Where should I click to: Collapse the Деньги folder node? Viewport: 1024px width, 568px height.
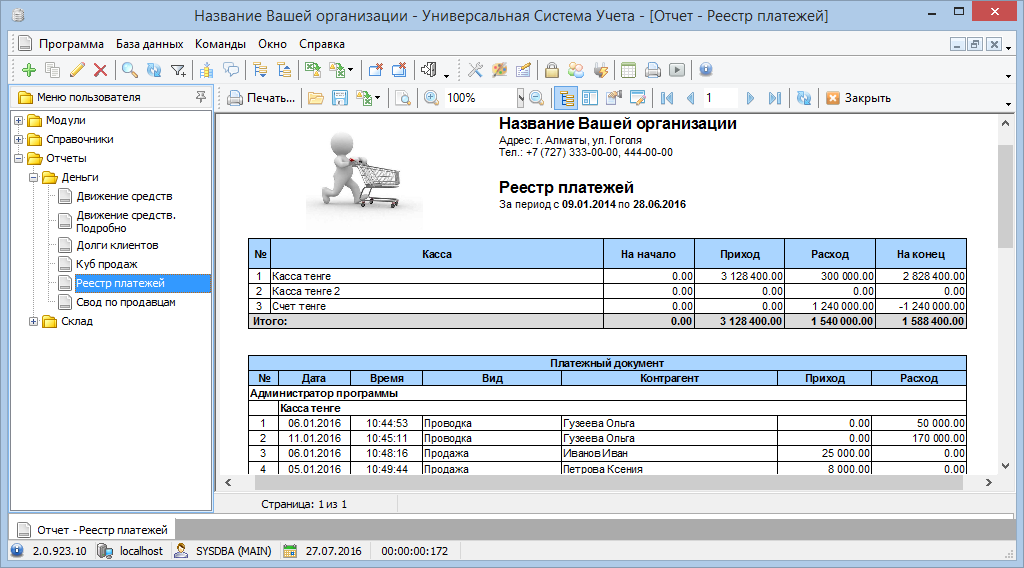[33, 177]
